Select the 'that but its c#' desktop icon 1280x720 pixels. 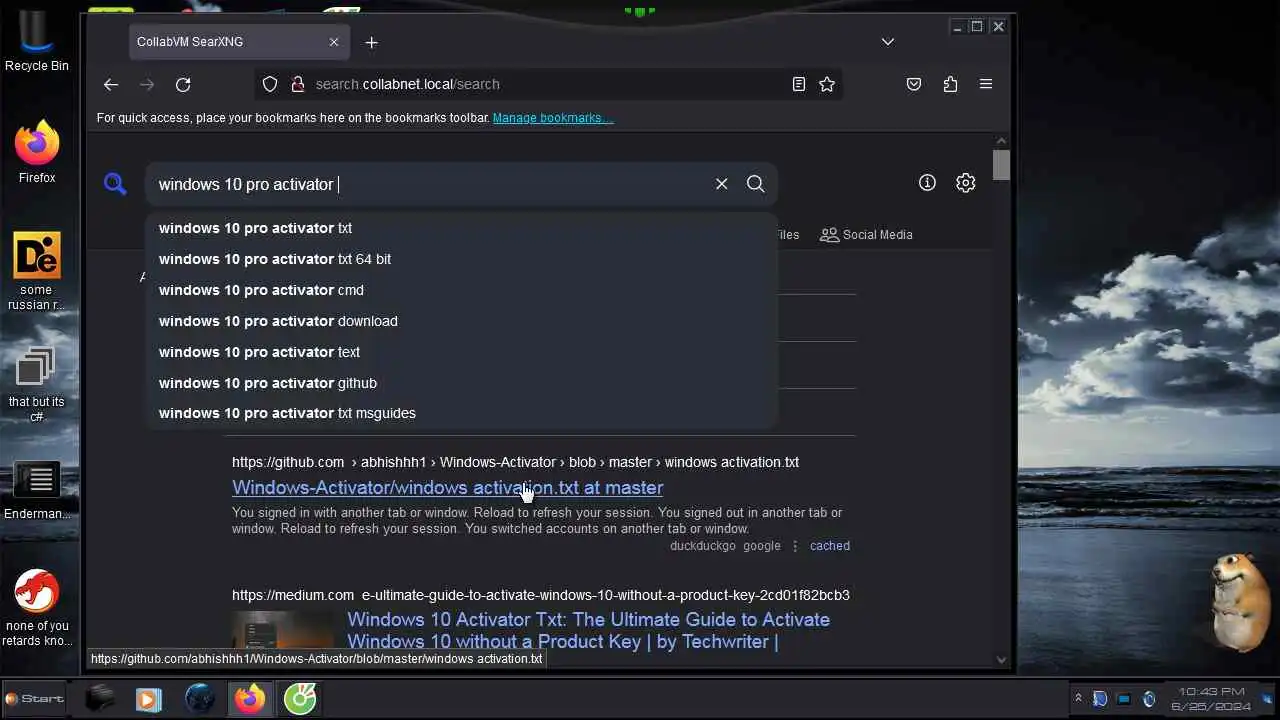click(36, 384)
